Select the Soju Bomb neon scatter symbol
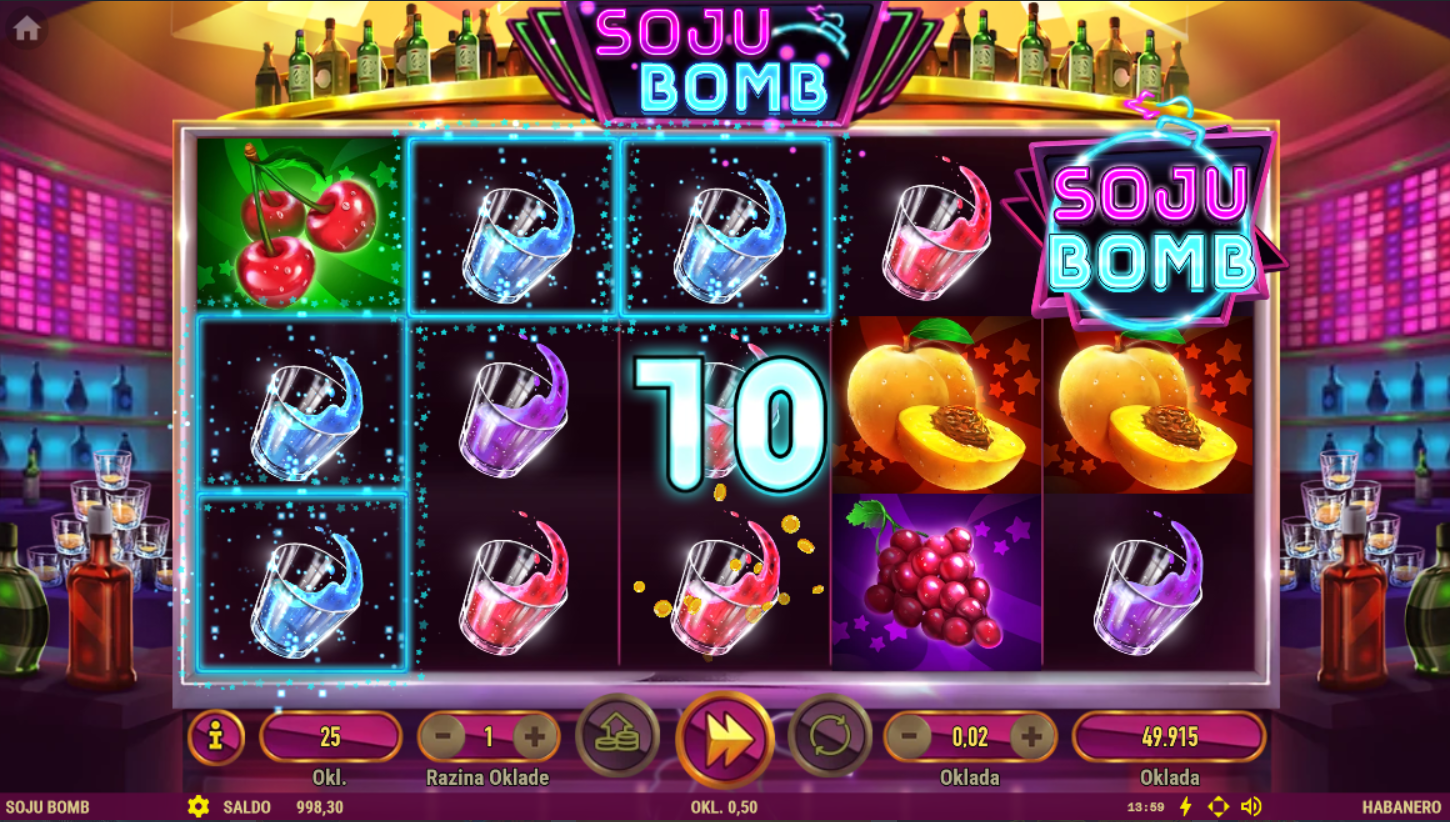Image resolution: width=1450 pixels, height=822 pixels. click(1152, 228)
